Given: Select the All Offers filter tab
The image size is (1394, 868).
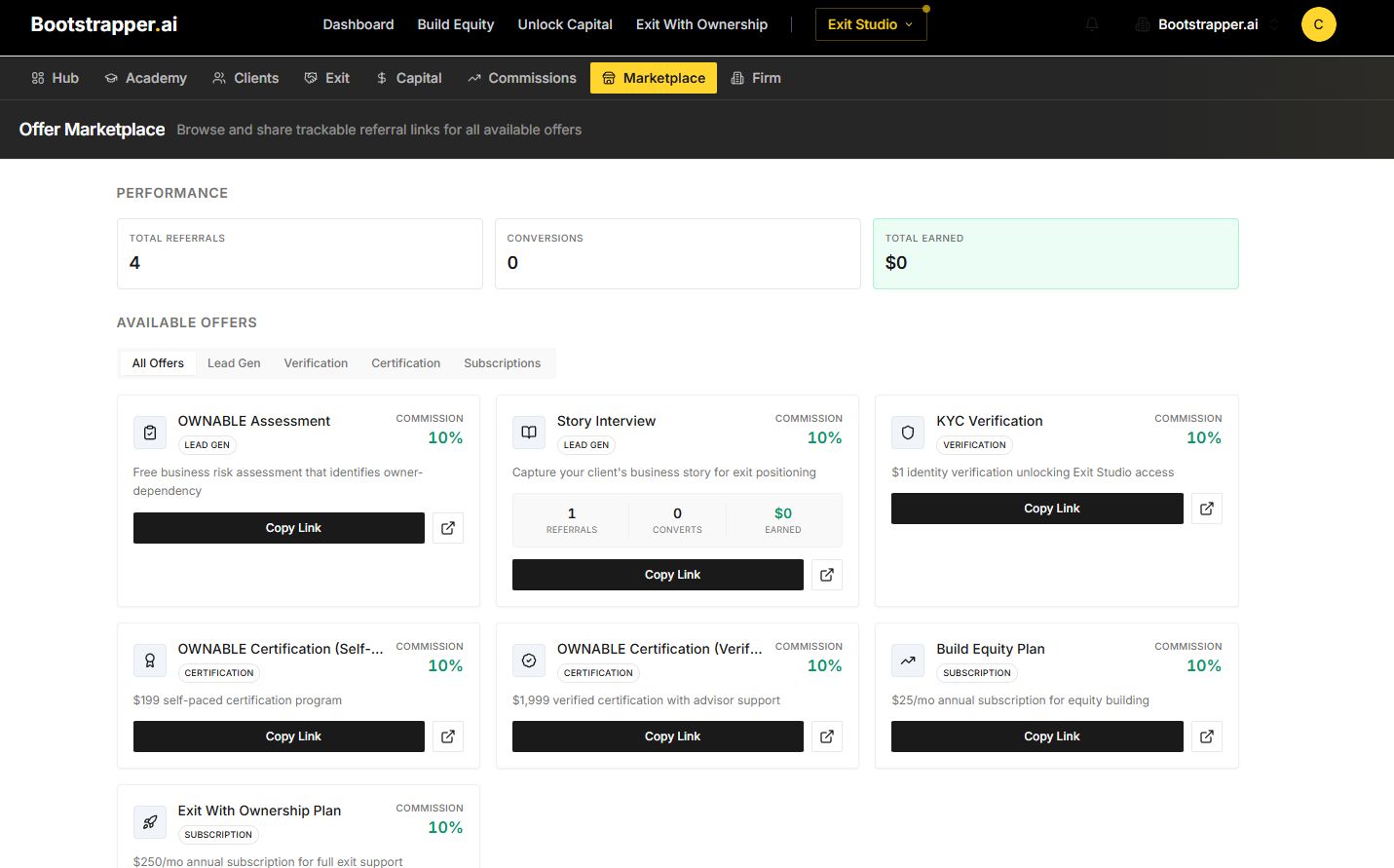Looking at the screenshot, I should coord(158,363).
